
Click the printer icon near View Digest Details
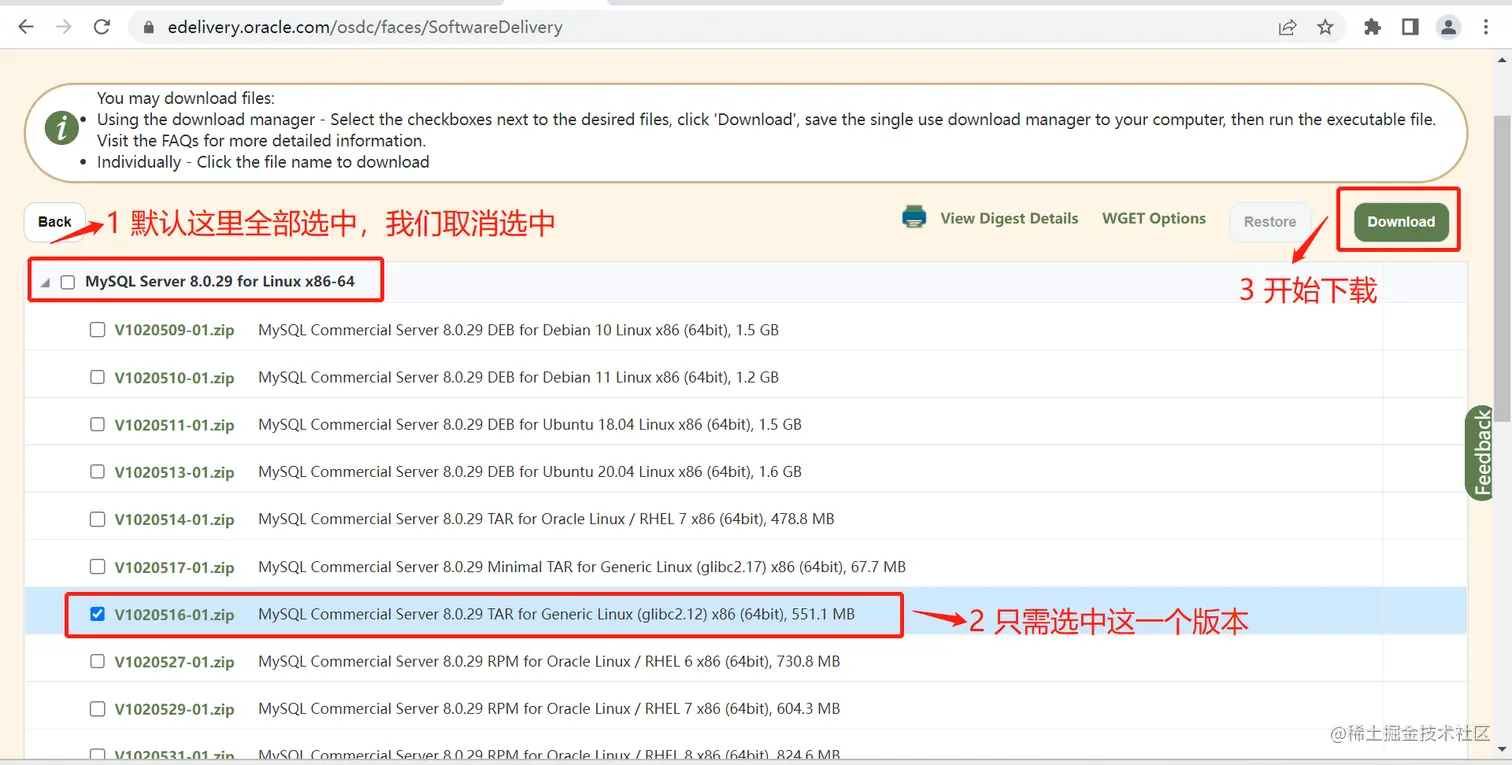click(914, 218)
